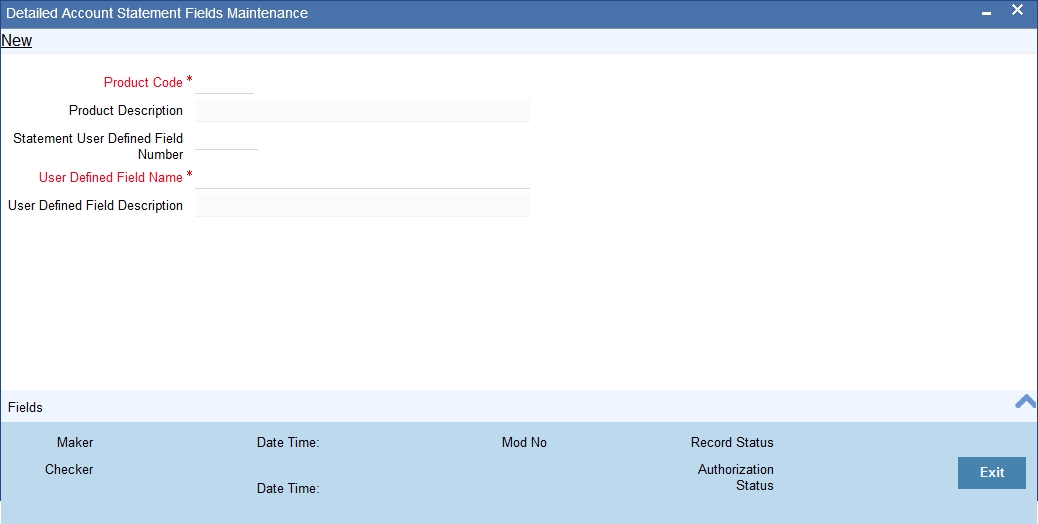Viewport: 1038px width, 524px height.
Task: Click the Exit button
Action: click(x=992, y=472)
